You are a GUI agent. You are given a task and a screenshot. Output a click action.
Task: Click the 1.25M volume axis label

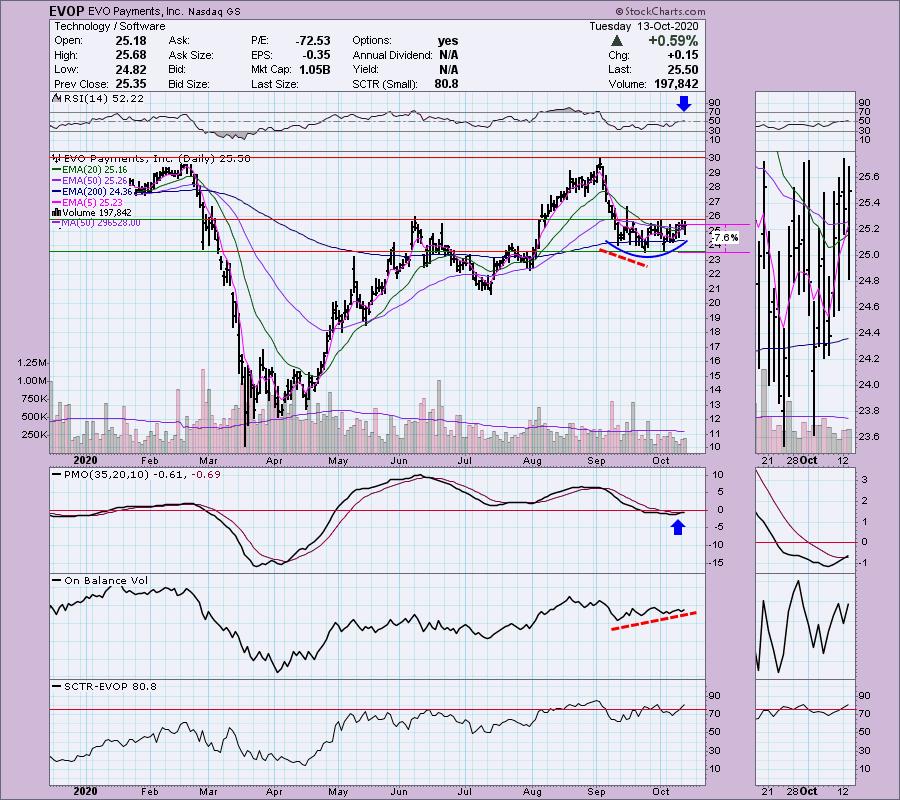point(32,363)
